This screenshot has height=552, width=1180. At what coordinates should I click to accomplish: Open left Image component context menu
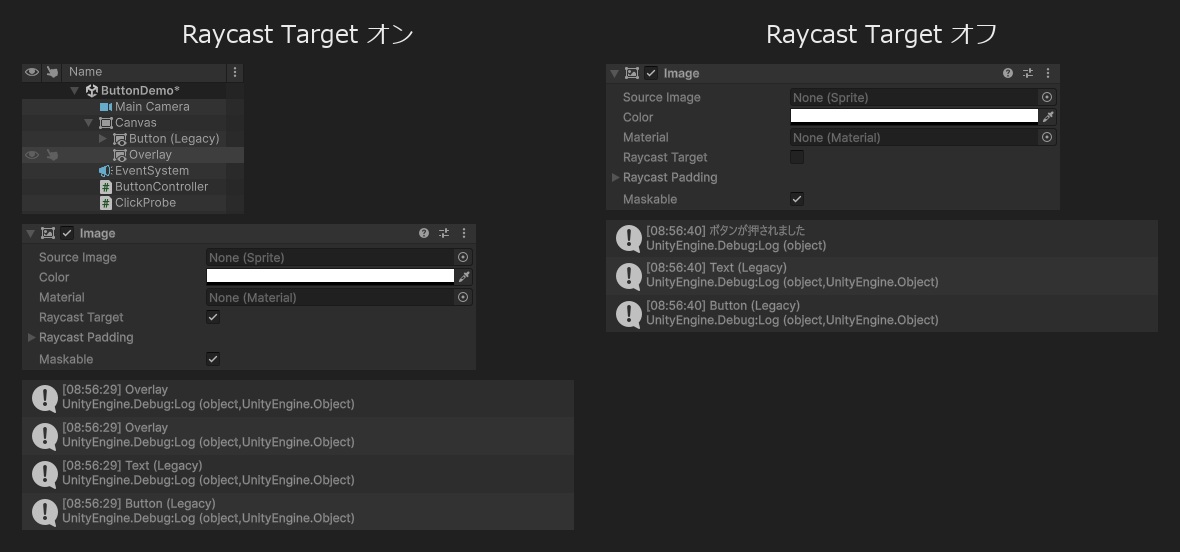[x=464, y=233]
